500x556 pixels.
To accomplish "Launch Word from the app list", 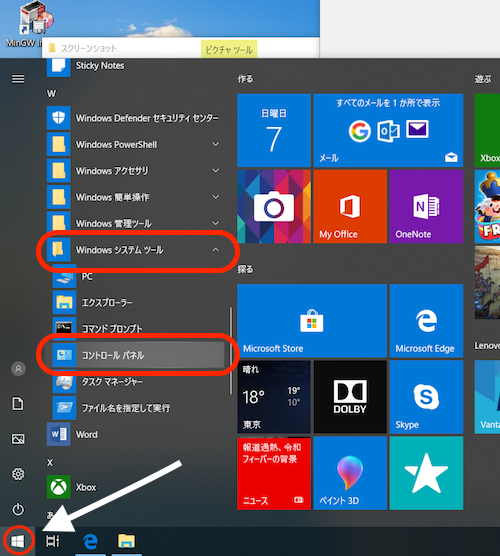I will [135, 434].
